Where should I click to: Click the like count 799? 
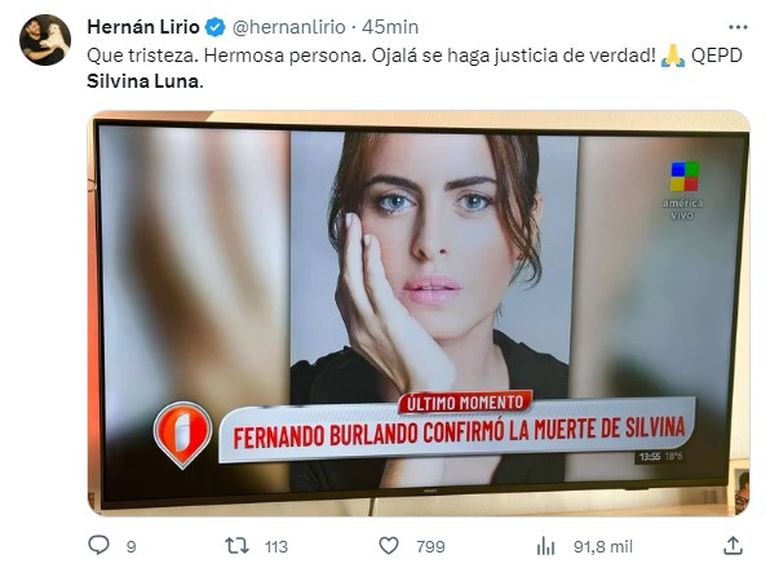431,546
